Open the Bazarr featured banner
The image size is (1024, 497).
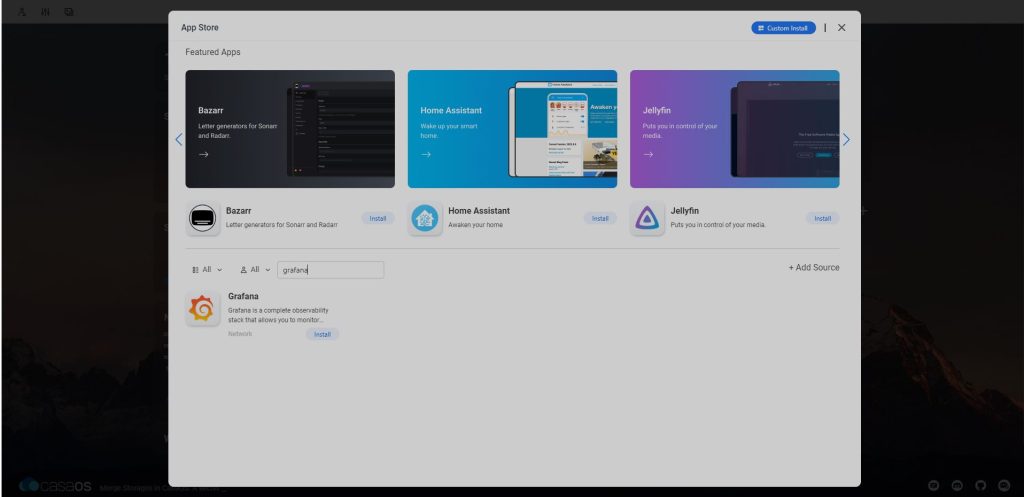(x=290, y=129)
